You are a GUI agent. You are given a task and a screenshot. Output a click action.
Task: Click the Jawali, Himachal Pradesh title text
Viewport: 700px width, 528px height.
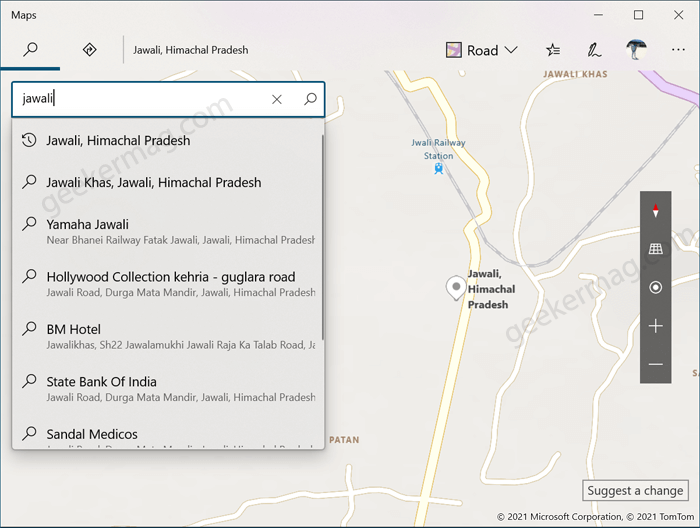pyautogui.click(x=191, y=50)
